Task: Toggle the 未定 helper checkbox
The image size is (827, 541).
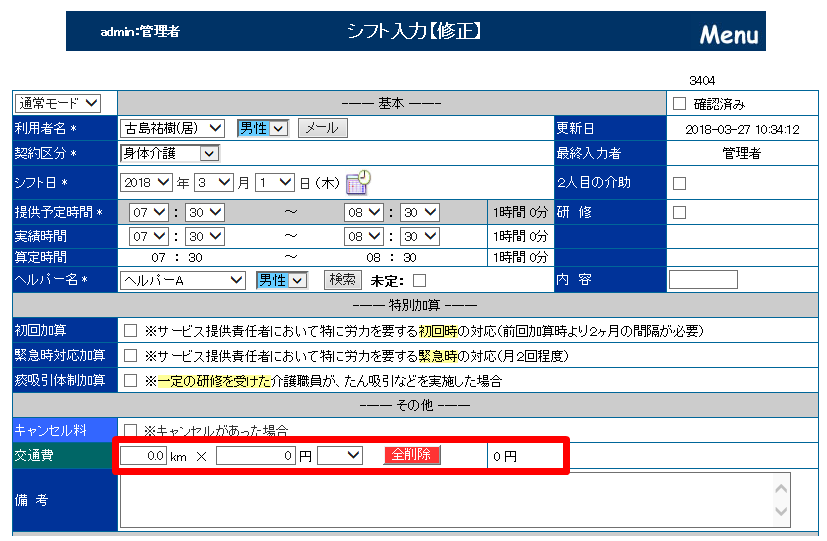Action: point(420,280)
